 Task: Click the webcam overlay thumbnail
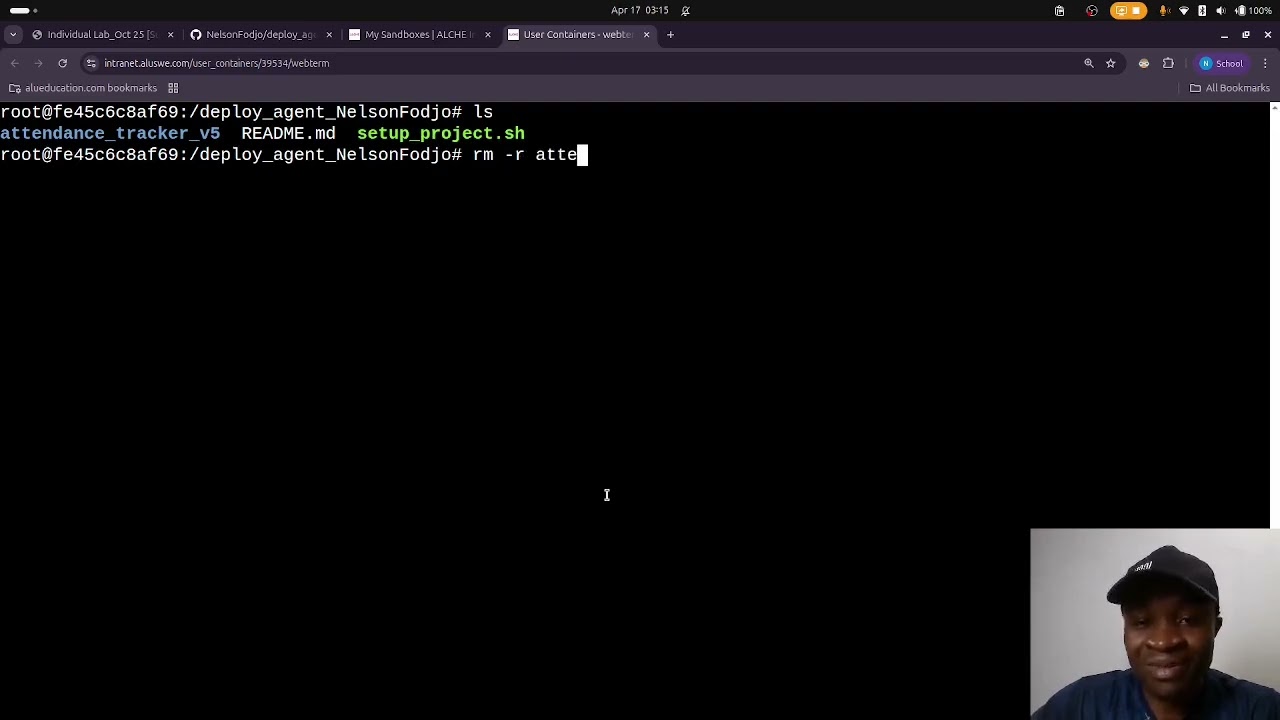click(1155, 624)
